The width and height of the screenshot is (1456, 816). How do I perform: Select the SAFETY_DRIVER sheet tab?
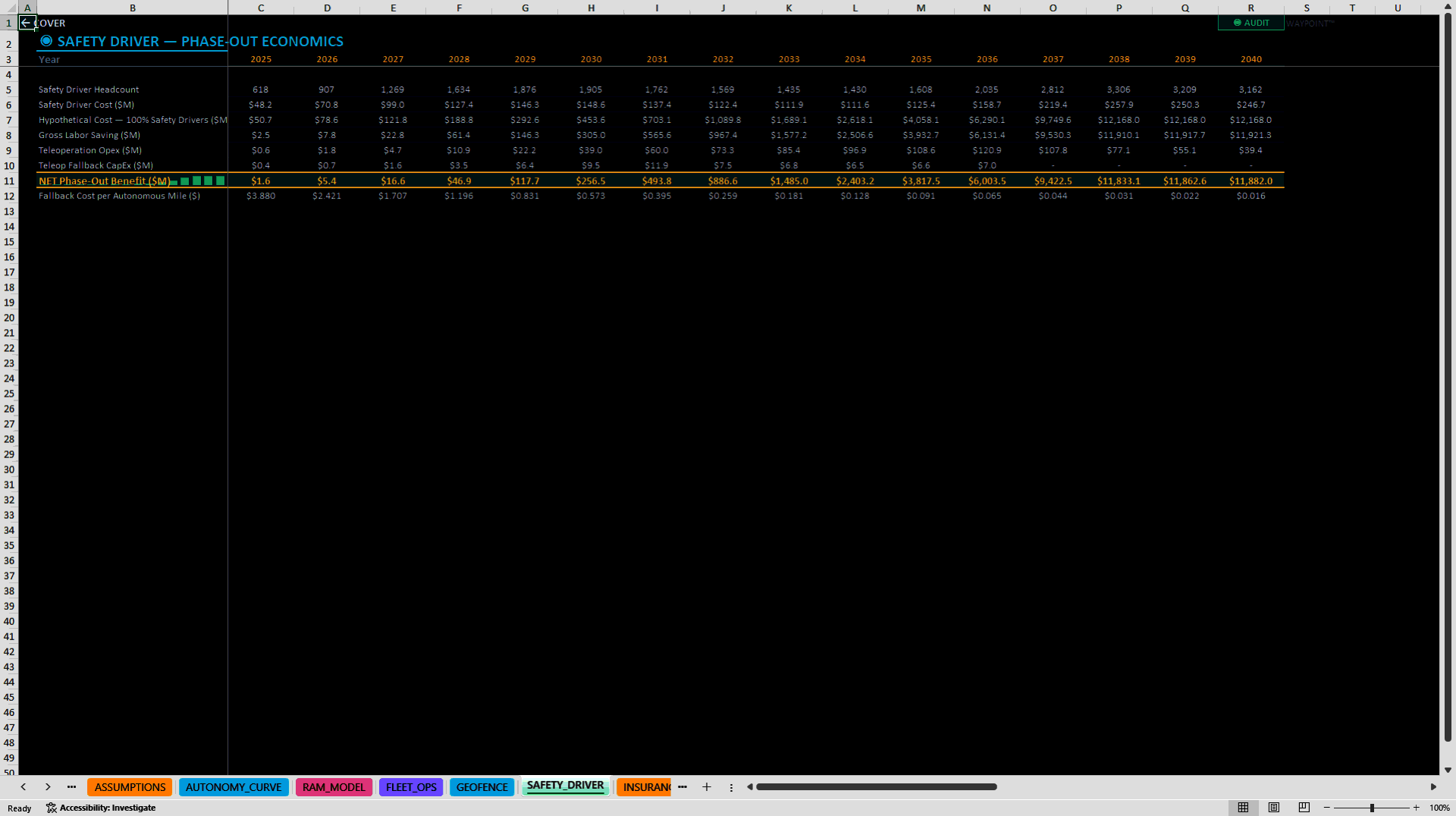point(566,786)
